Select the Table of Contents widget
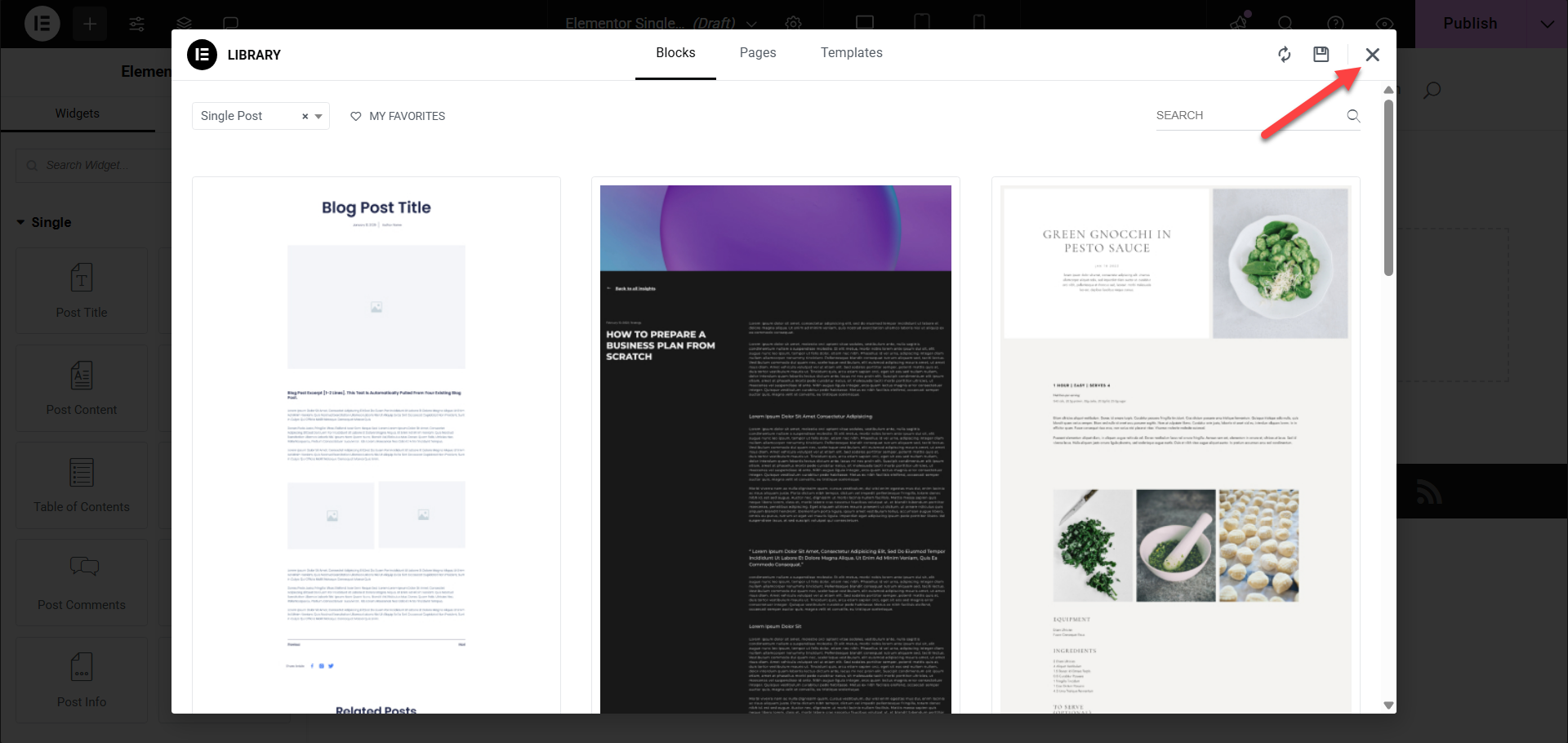The image size is (1568, 743). pos(82,485)
